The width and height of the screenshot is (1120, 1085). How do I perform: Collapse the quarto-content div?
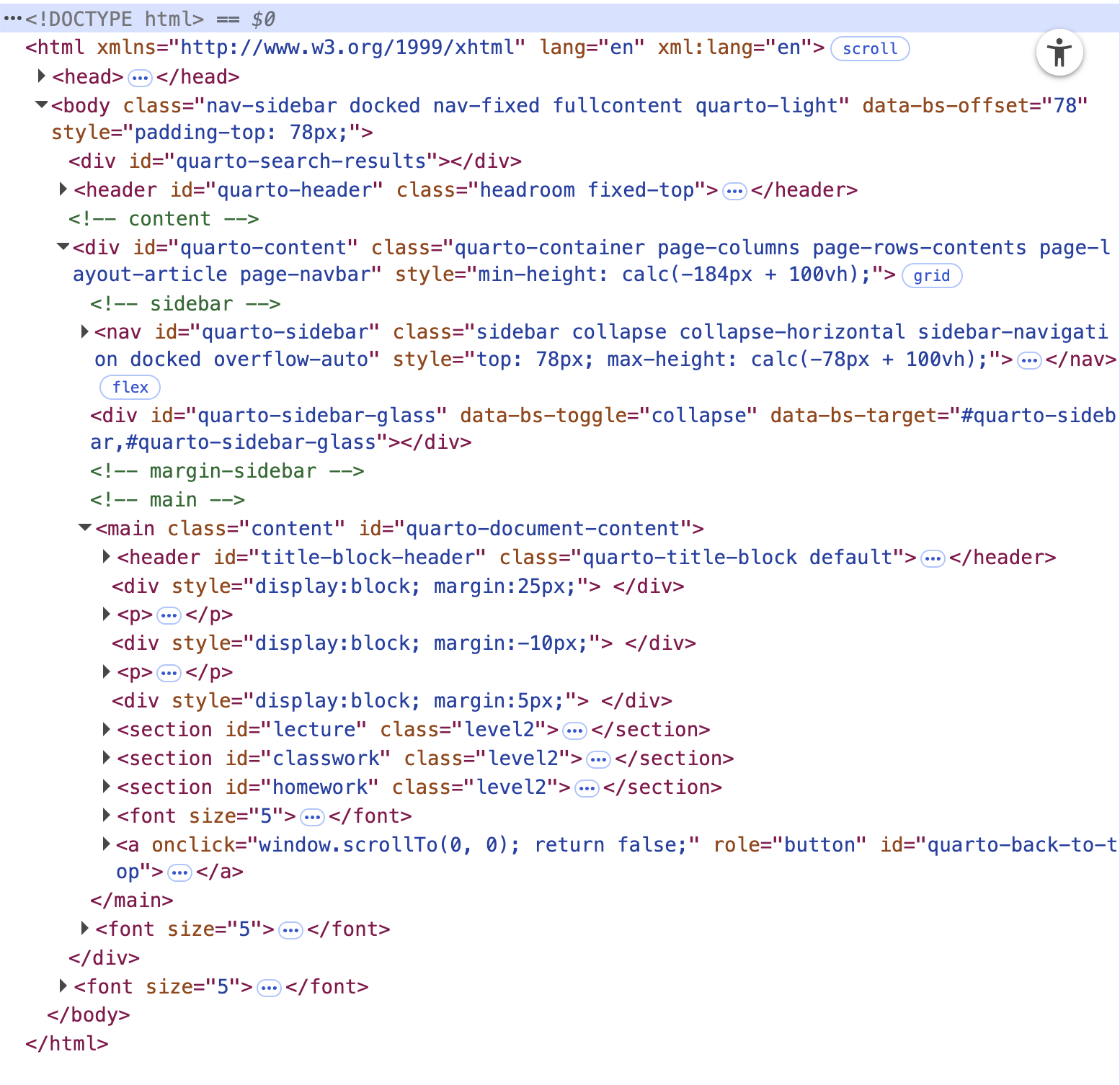(63, 247)
